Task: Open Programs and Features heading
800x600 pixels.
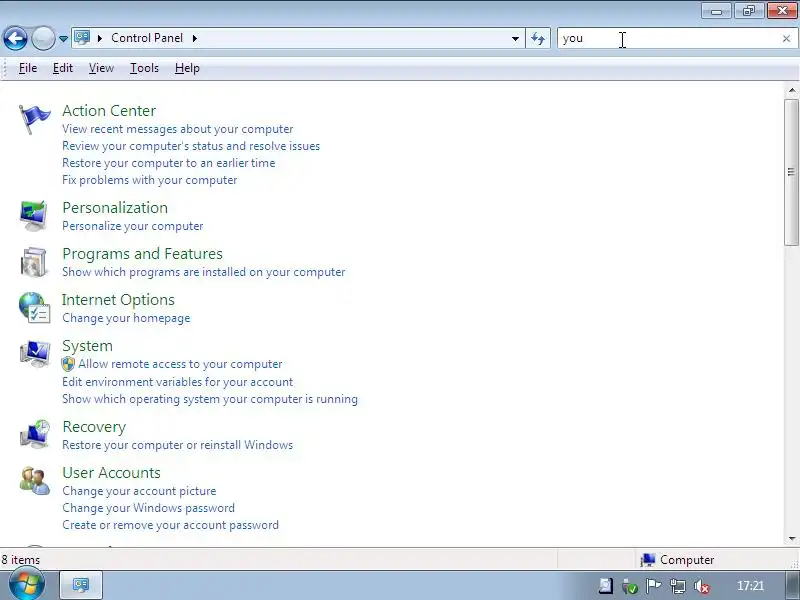Action: click(142, 254)
